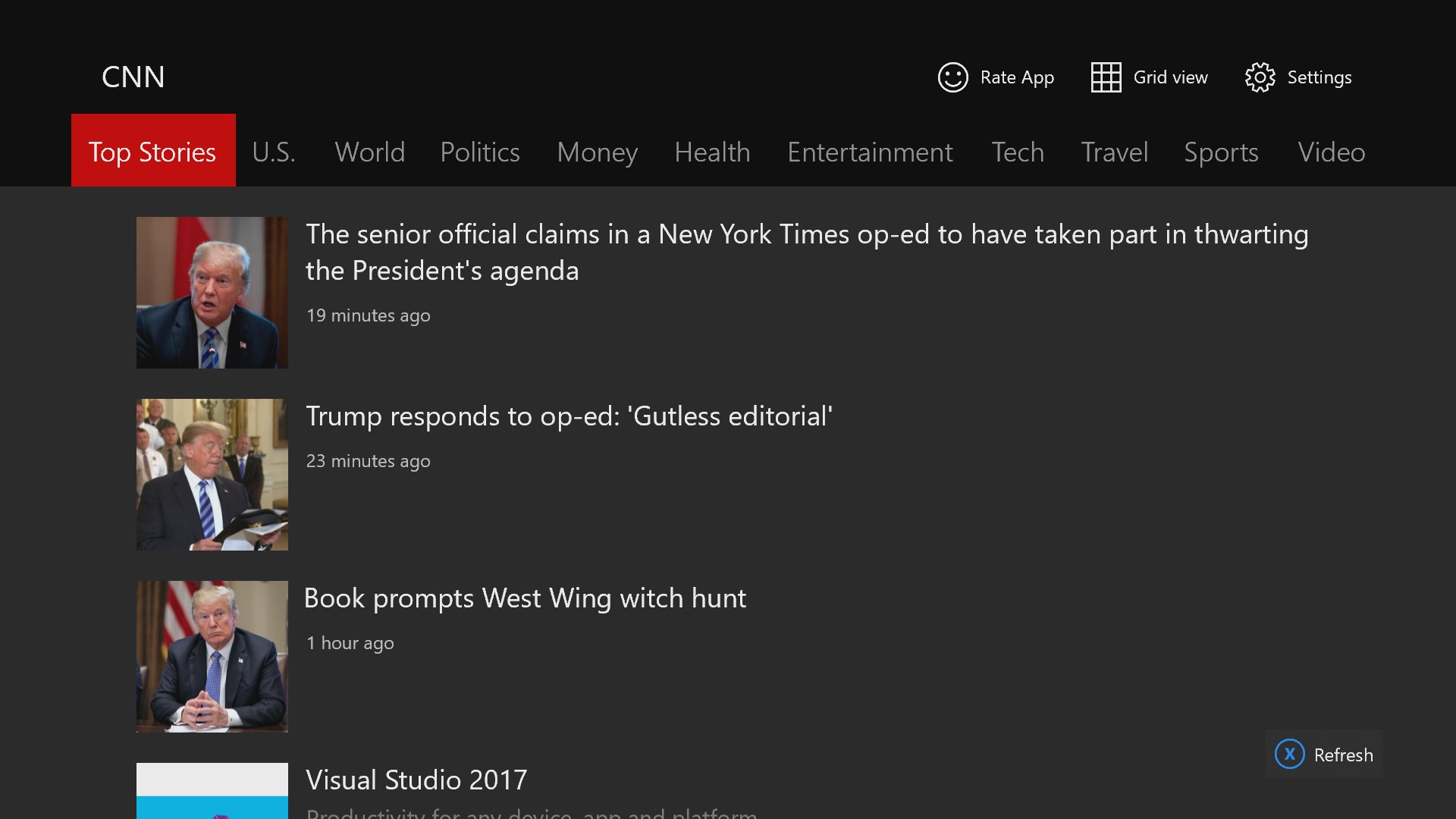Screen dimensions: 1456x819
Task: Click the Rate App smiley icon
Action: [952, 77]
